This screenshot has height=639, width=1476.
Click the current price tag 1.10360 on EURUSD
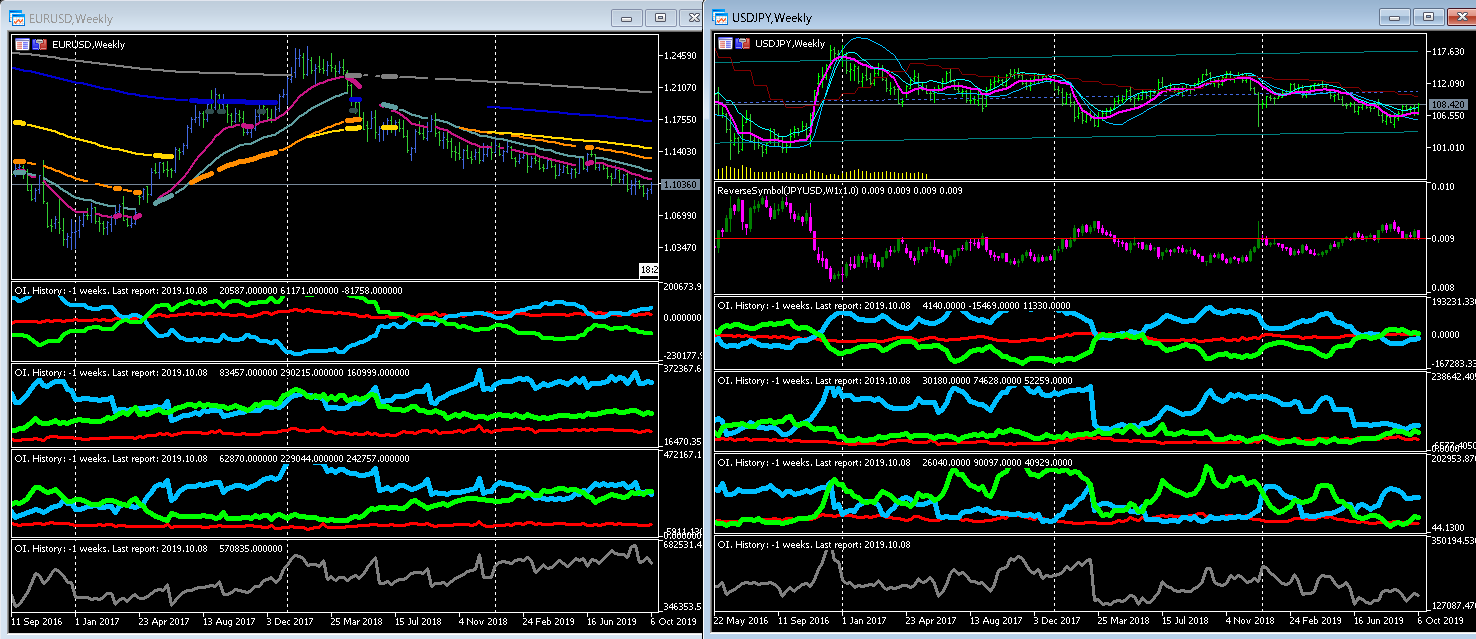pyautogui.click(x=680, y=185)
